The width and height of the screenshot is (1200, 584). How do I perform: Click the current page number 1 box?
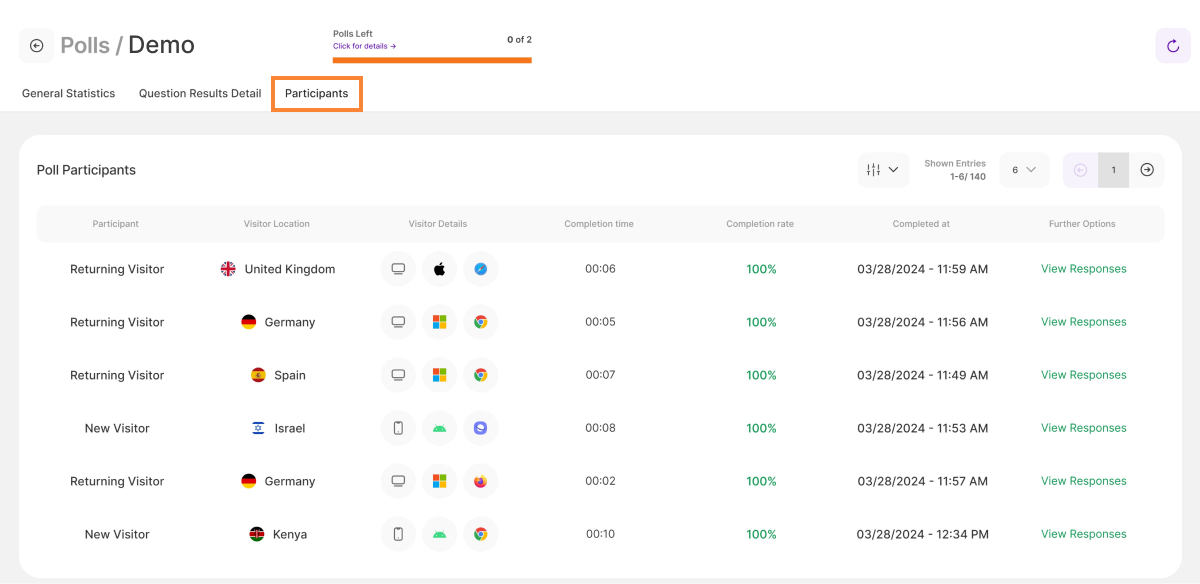point(1113,170)
